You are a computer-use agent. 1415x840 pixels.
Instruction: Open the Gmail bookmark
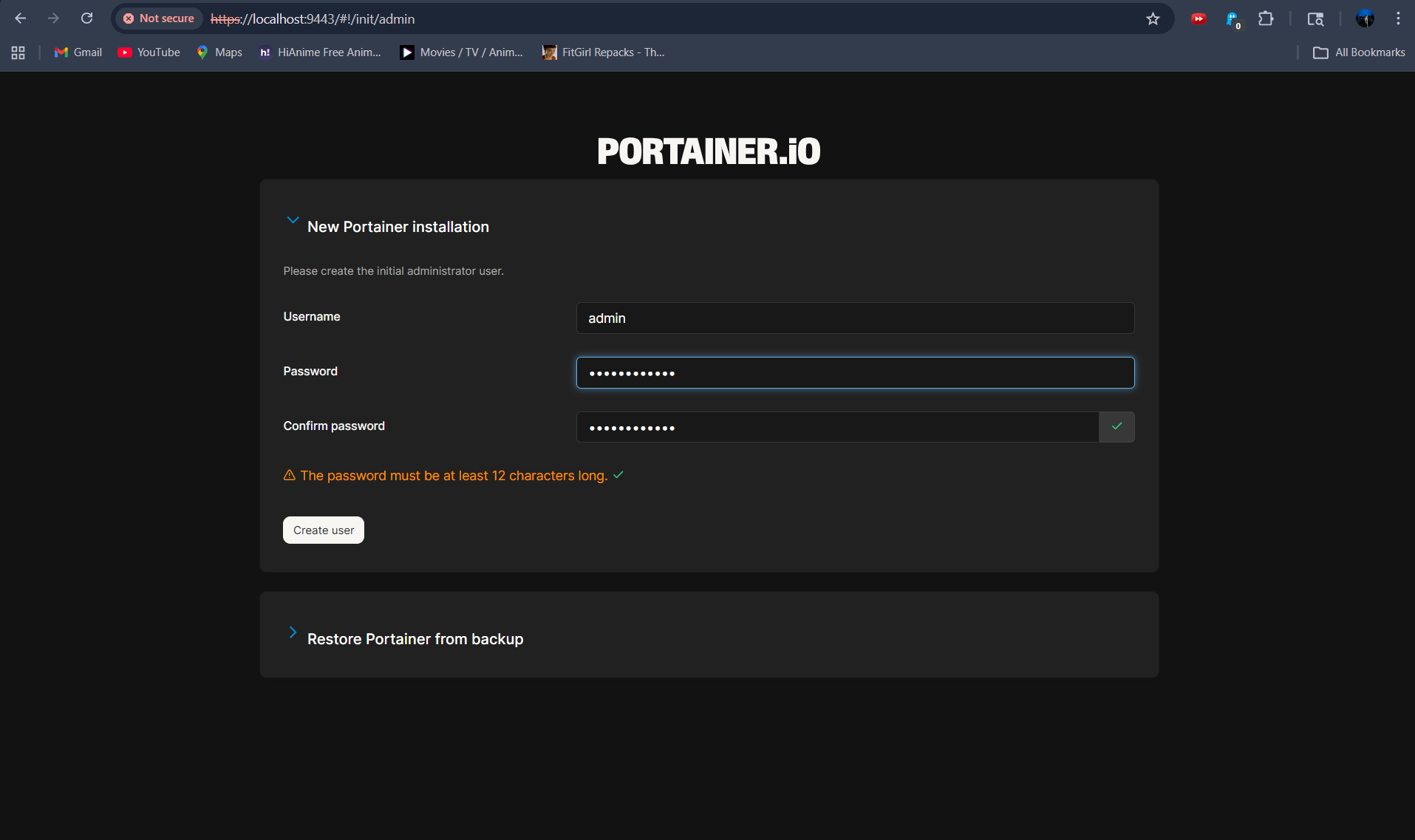tap(77, 52)
